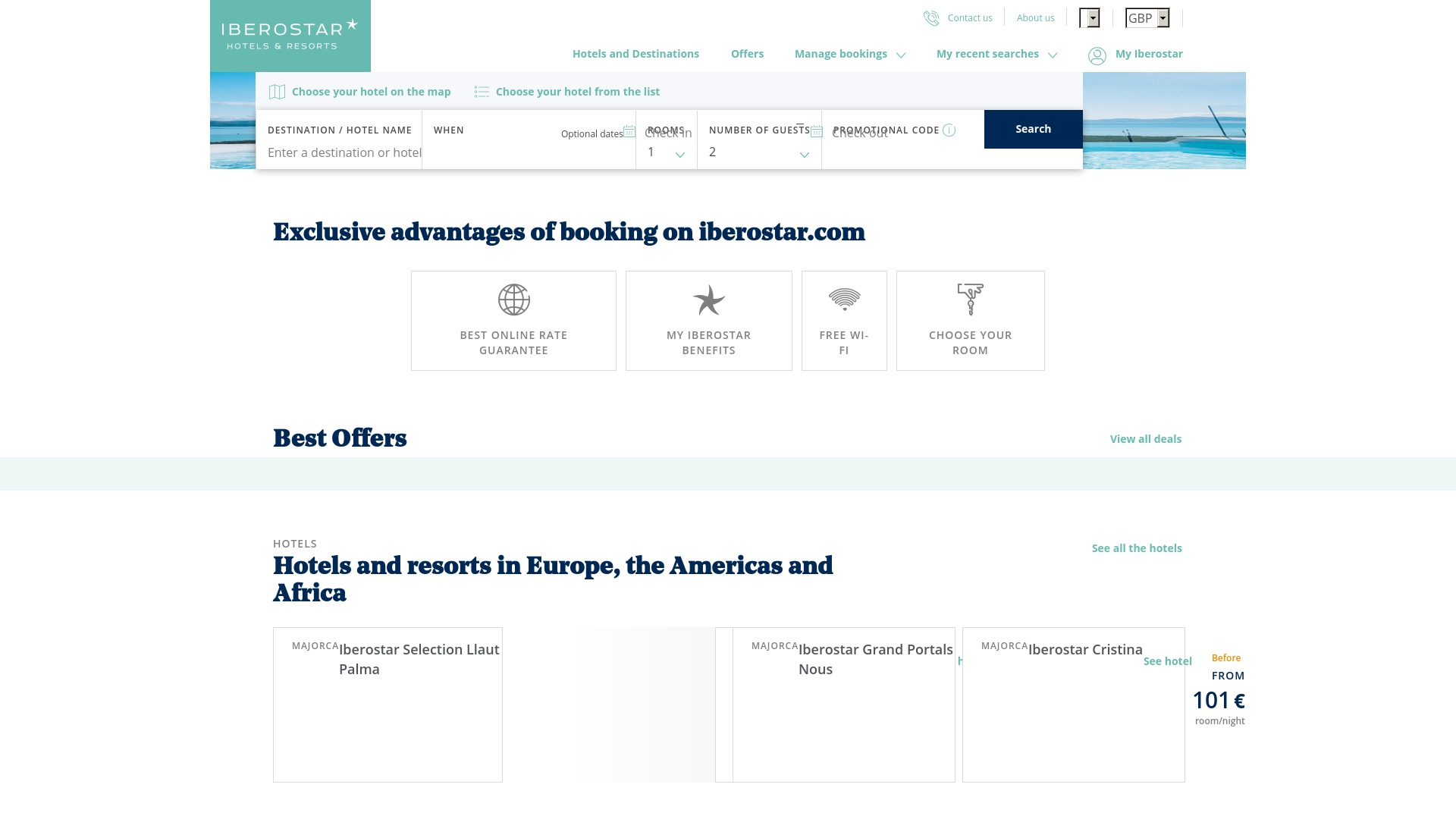Open Iberostar Cristina hotel card
Image resolution: width=1456 pixels, height=819 pixels.
click(x=1073, y=704)
